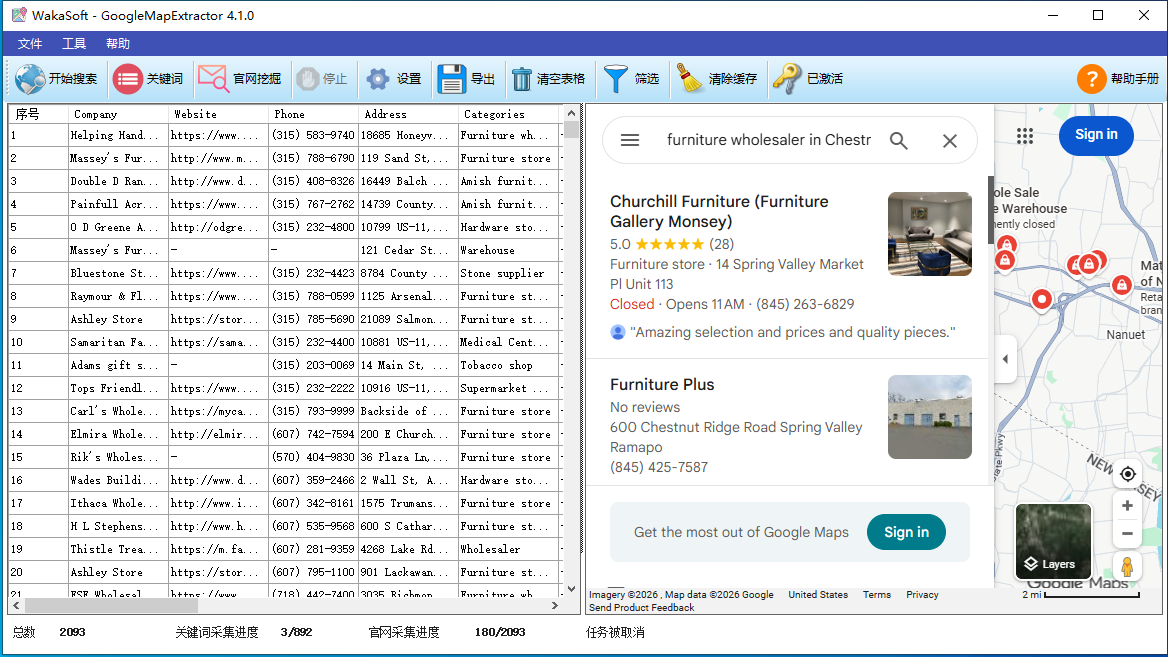Click the Clear Cache broom icon
The image size is (1168, 657).
tap(690, 79)
